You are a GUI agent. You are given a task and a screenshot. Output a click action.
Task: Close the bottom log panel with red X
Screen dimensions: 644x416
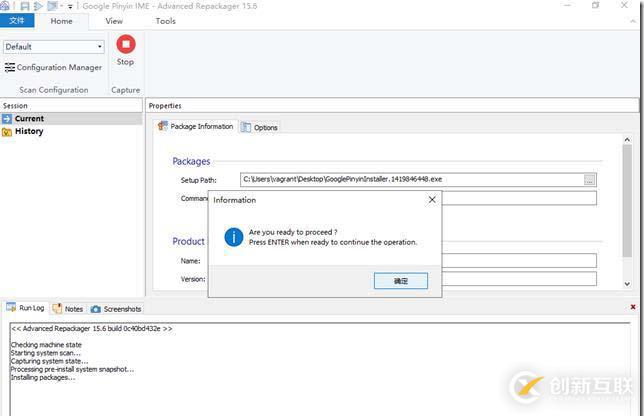point(633,307)
